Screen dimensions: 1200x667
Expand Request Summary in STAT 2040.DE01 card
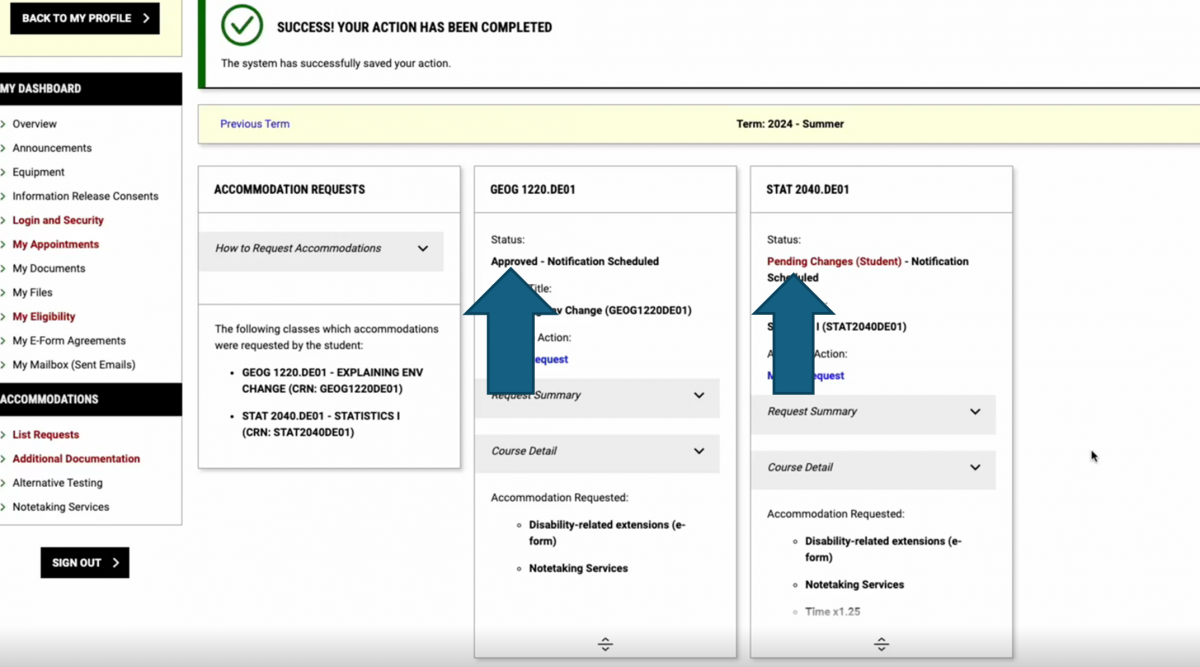pos(873,412)
